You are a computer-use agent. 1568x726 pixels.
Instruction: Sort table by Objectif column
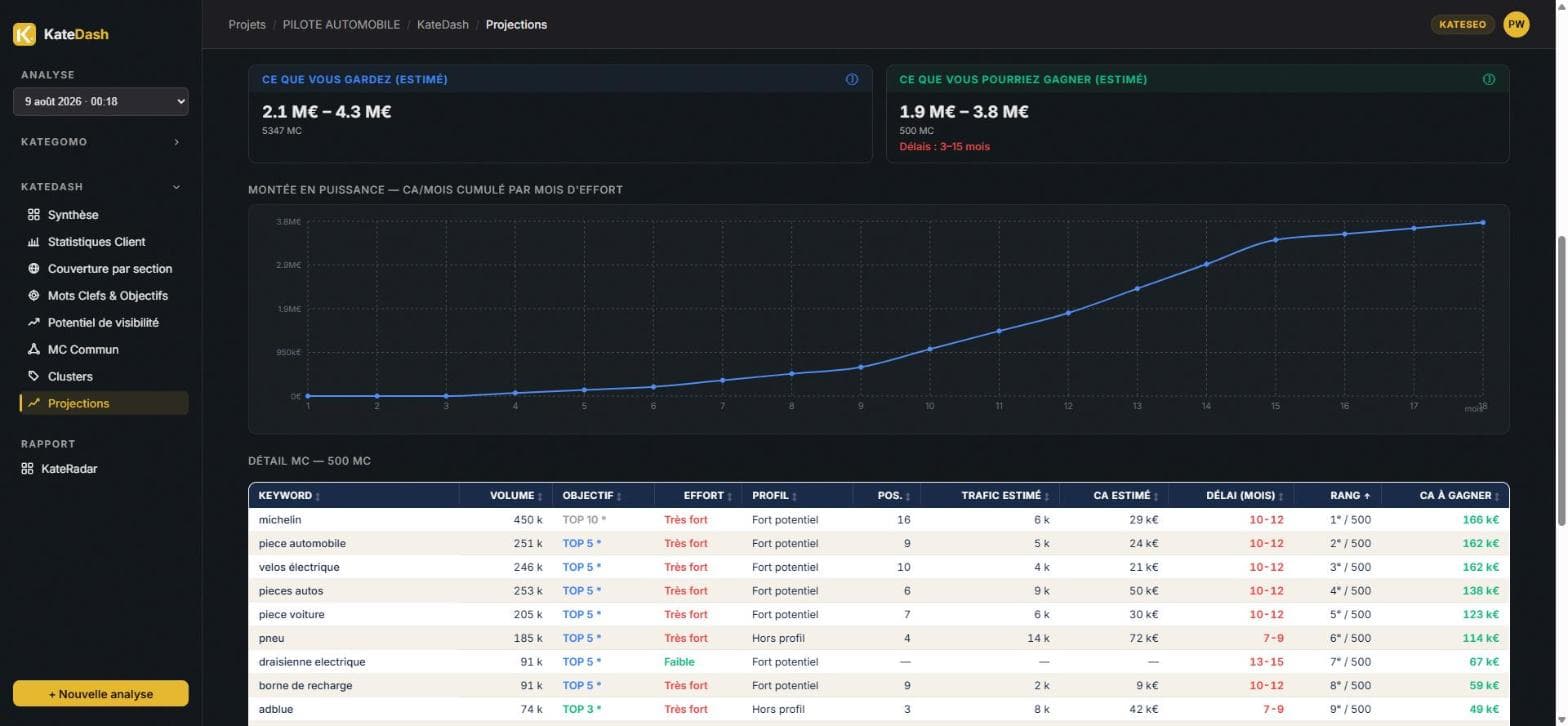591,496
